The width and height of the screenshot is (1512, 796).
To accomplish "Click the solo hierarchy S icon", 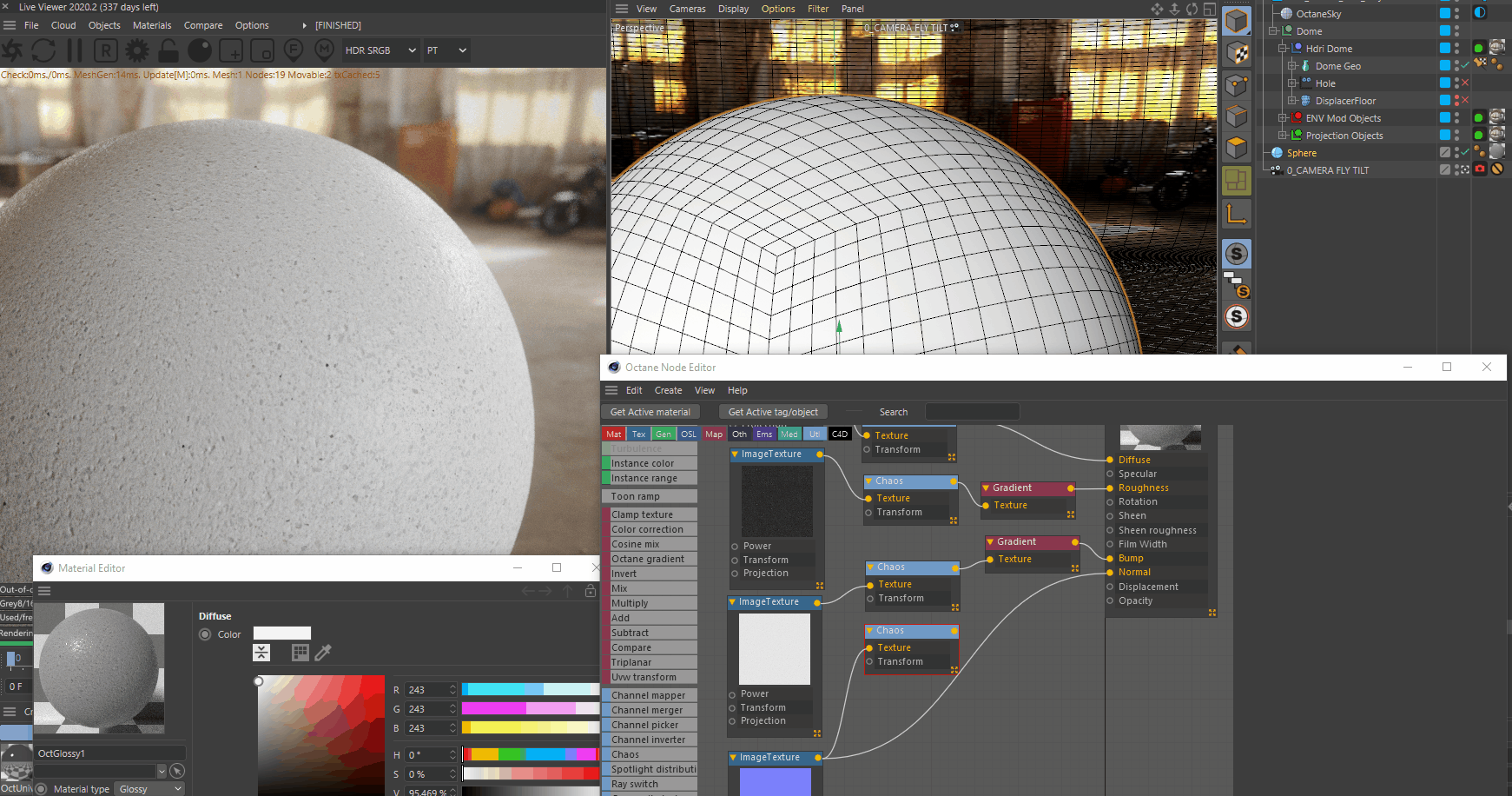I will 1237,285.
